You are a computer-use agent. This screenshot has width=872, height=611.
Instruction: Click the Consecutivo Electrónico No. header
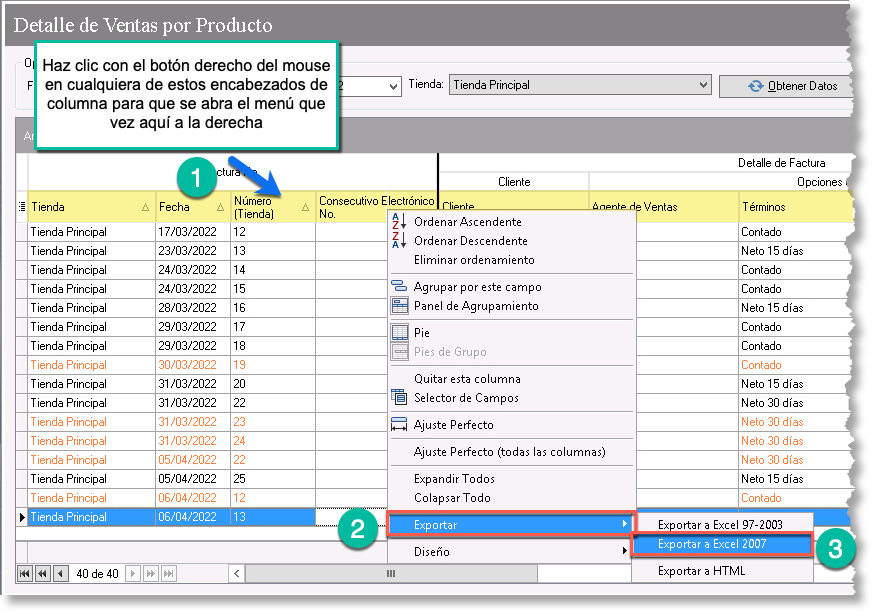point(376,207)
